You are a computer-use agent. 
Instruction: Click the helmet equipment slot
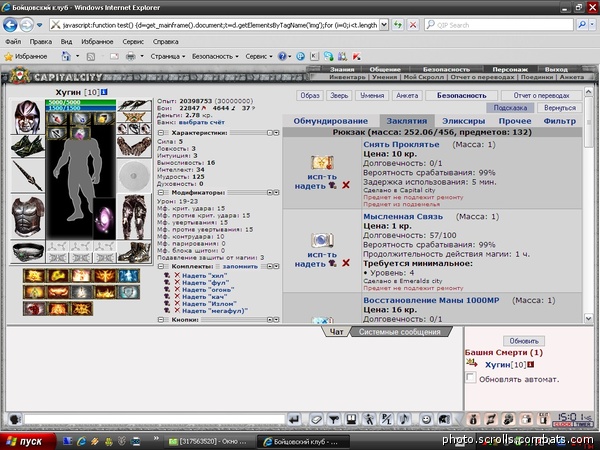28,117
